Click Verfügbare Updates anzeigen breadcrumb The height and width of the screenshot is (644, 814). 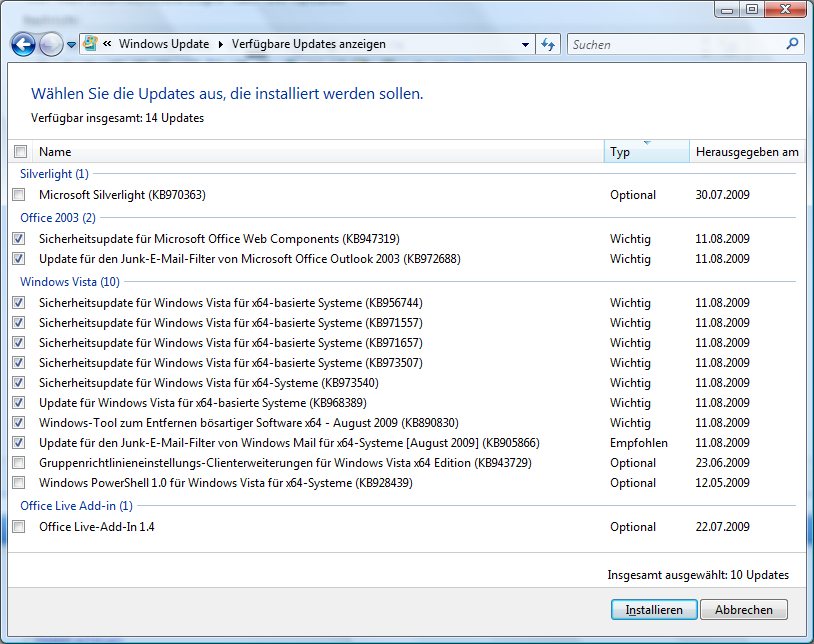308,44
